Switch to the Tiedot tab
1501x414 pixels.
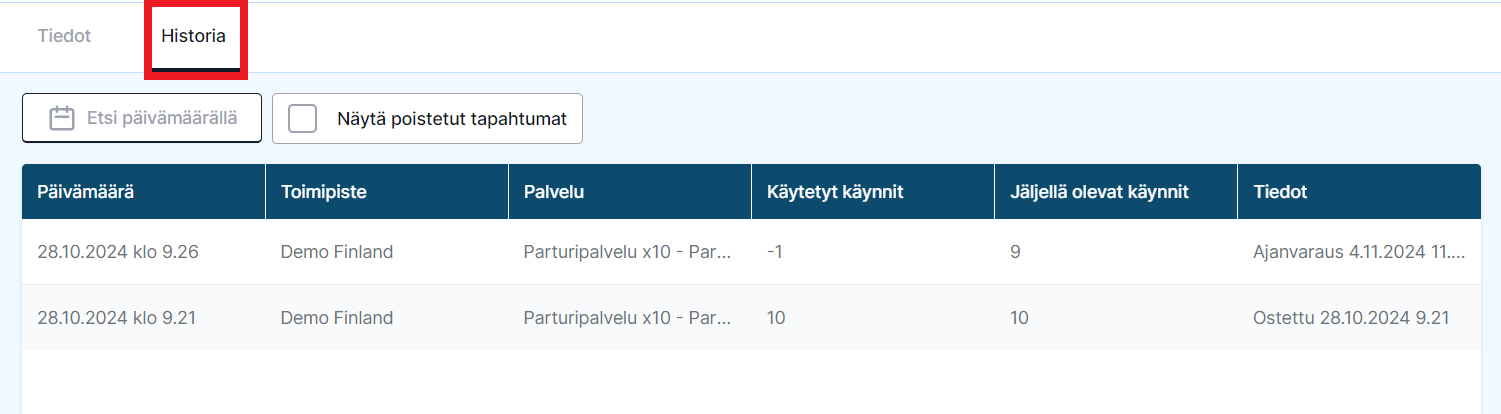[x=64, y=36]
